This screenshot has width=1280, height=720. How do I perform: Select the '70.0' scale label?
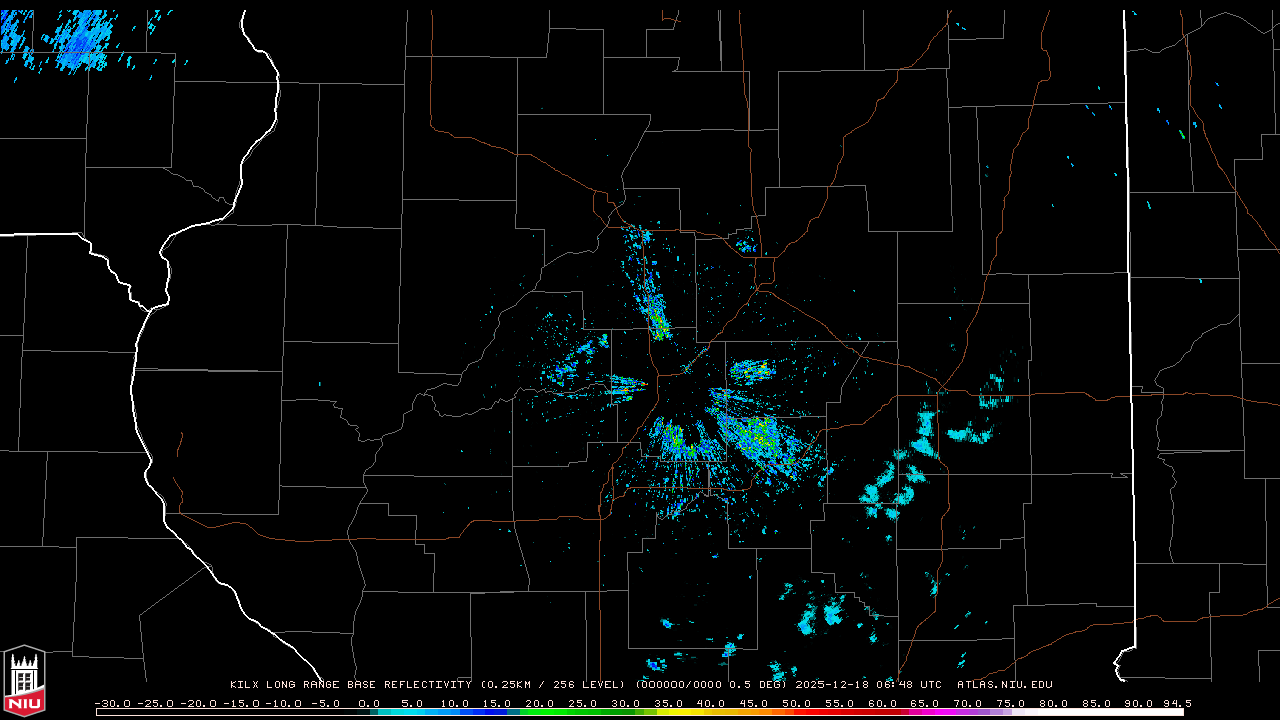pyautogui.click(x=968, y=703)
